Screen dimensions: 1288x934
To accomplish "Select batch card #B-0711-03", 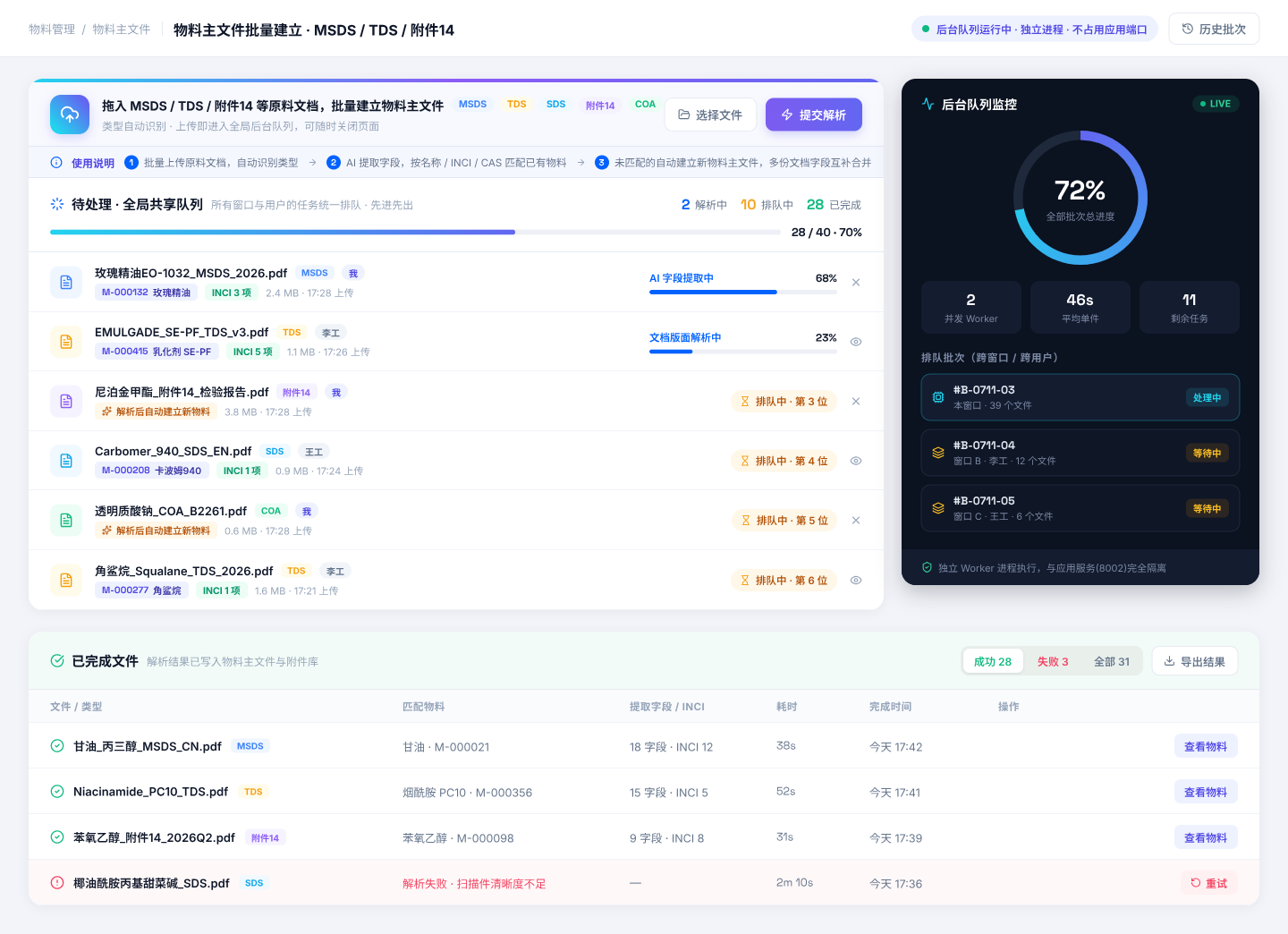I will [x=1080, y=397].
